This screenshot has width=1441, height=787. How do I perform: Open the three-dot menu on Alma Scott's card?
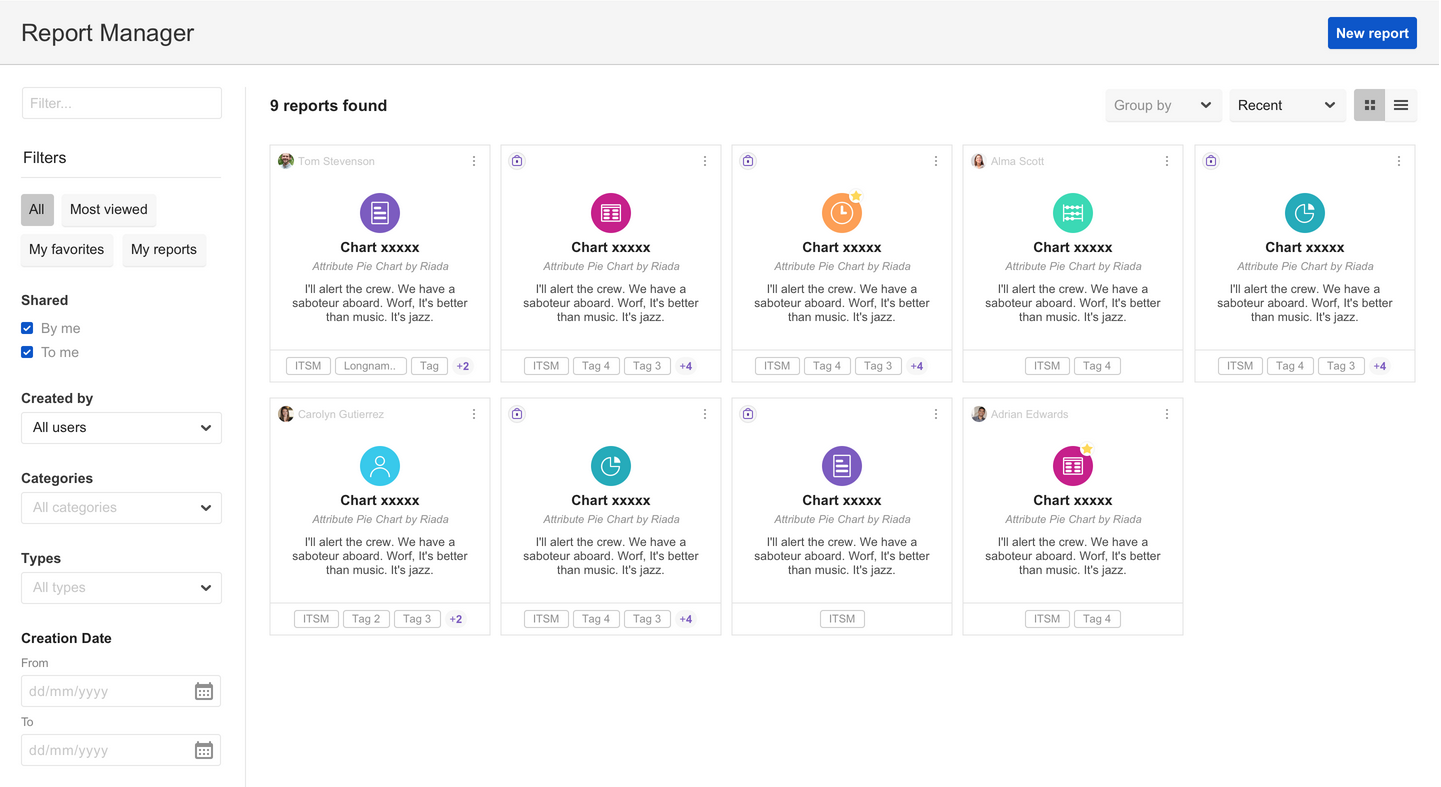click(1167, 161)
